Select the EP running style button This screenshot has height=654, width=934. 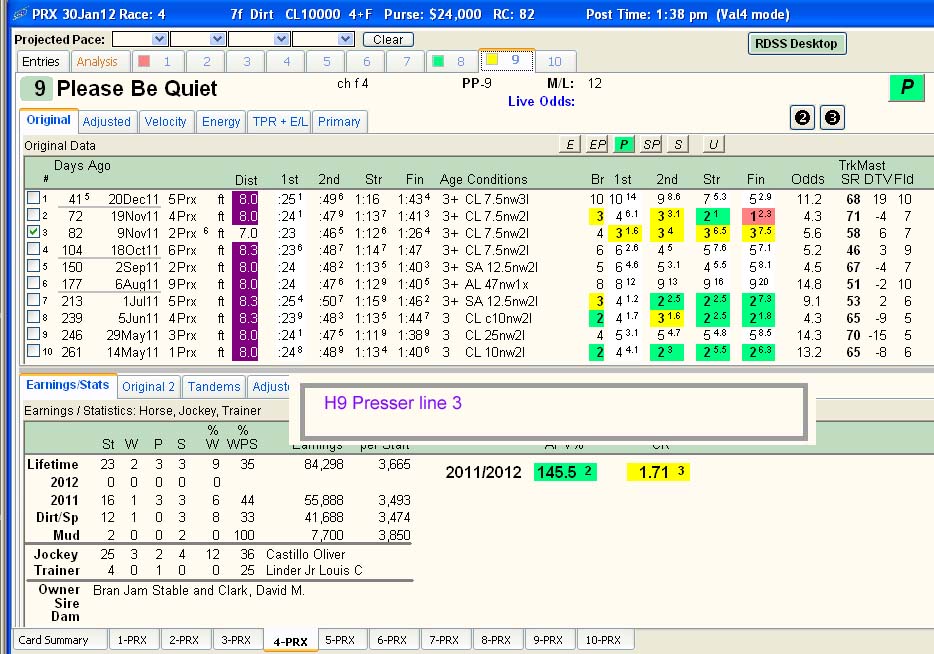[597, 144]
